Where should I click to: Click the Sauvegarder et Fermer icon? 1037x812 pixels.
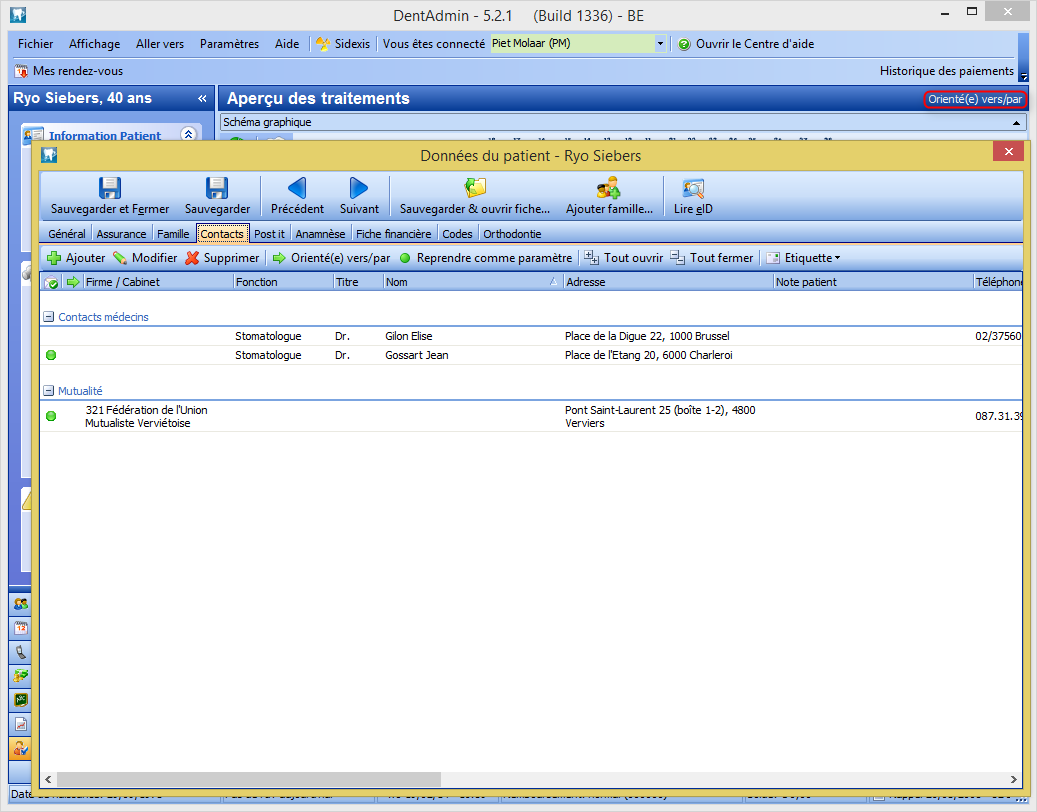[x=110, y=188]
